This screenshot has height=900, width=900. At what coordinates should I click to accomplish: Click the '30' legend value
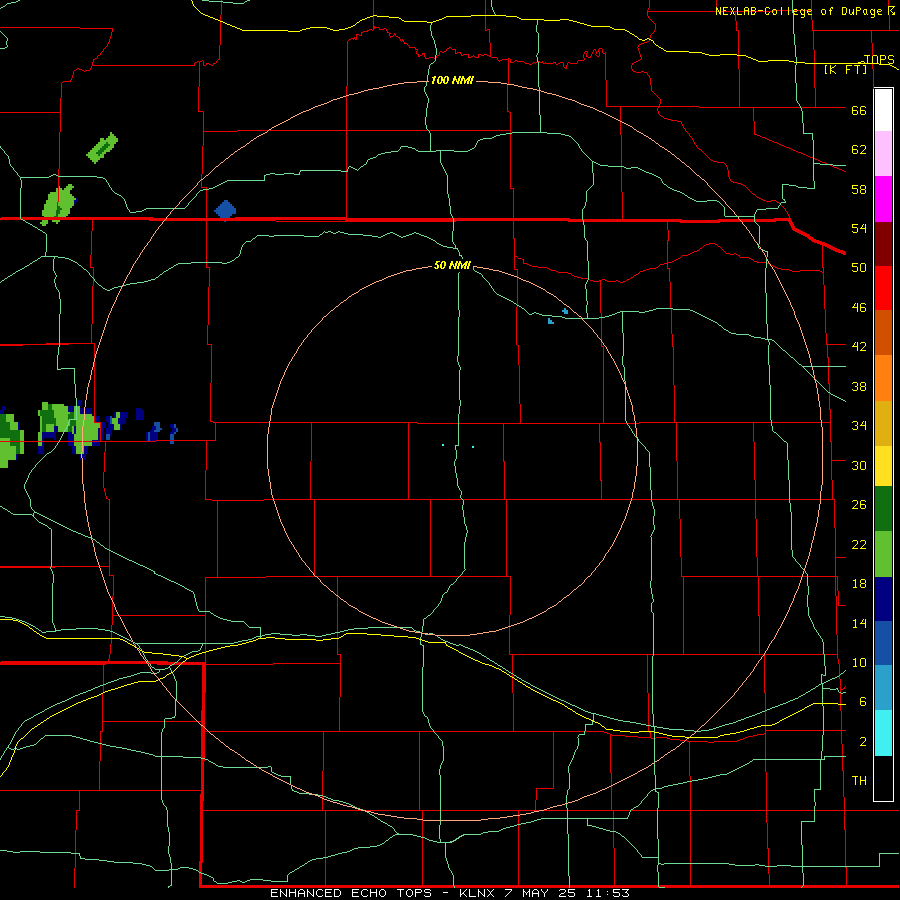859,465
